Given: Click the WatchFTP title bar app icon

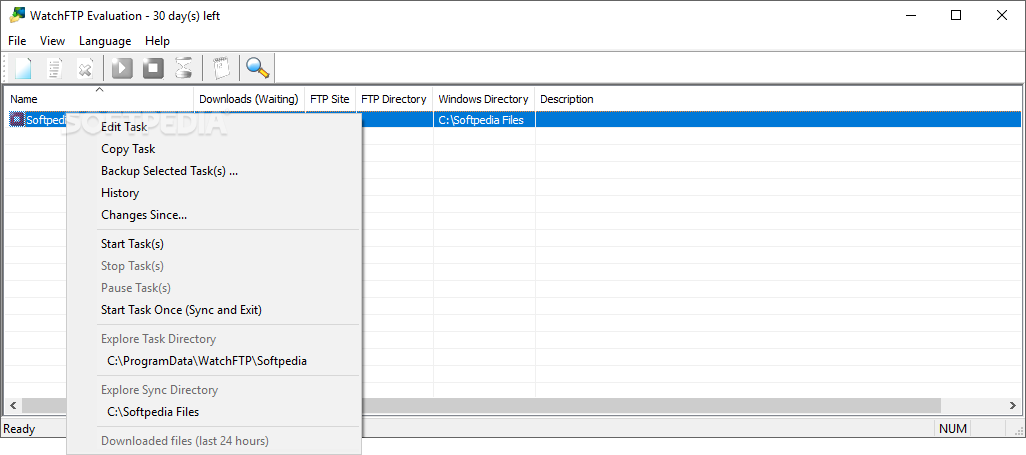Looking at the screenshot, I should click(17, 15).
